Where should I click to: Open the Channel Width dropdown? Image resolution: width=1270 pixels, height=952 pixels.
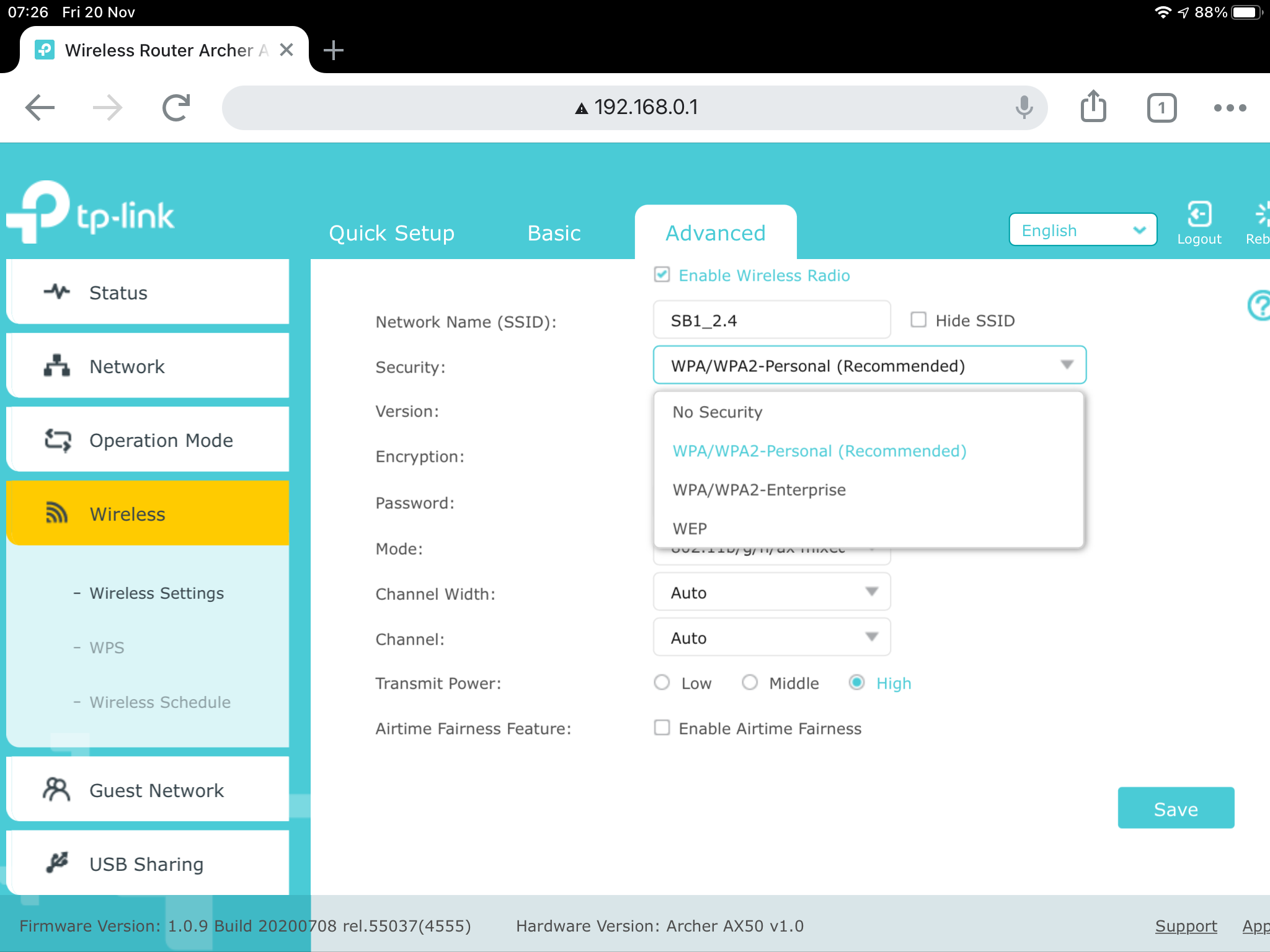pos(771,593)
